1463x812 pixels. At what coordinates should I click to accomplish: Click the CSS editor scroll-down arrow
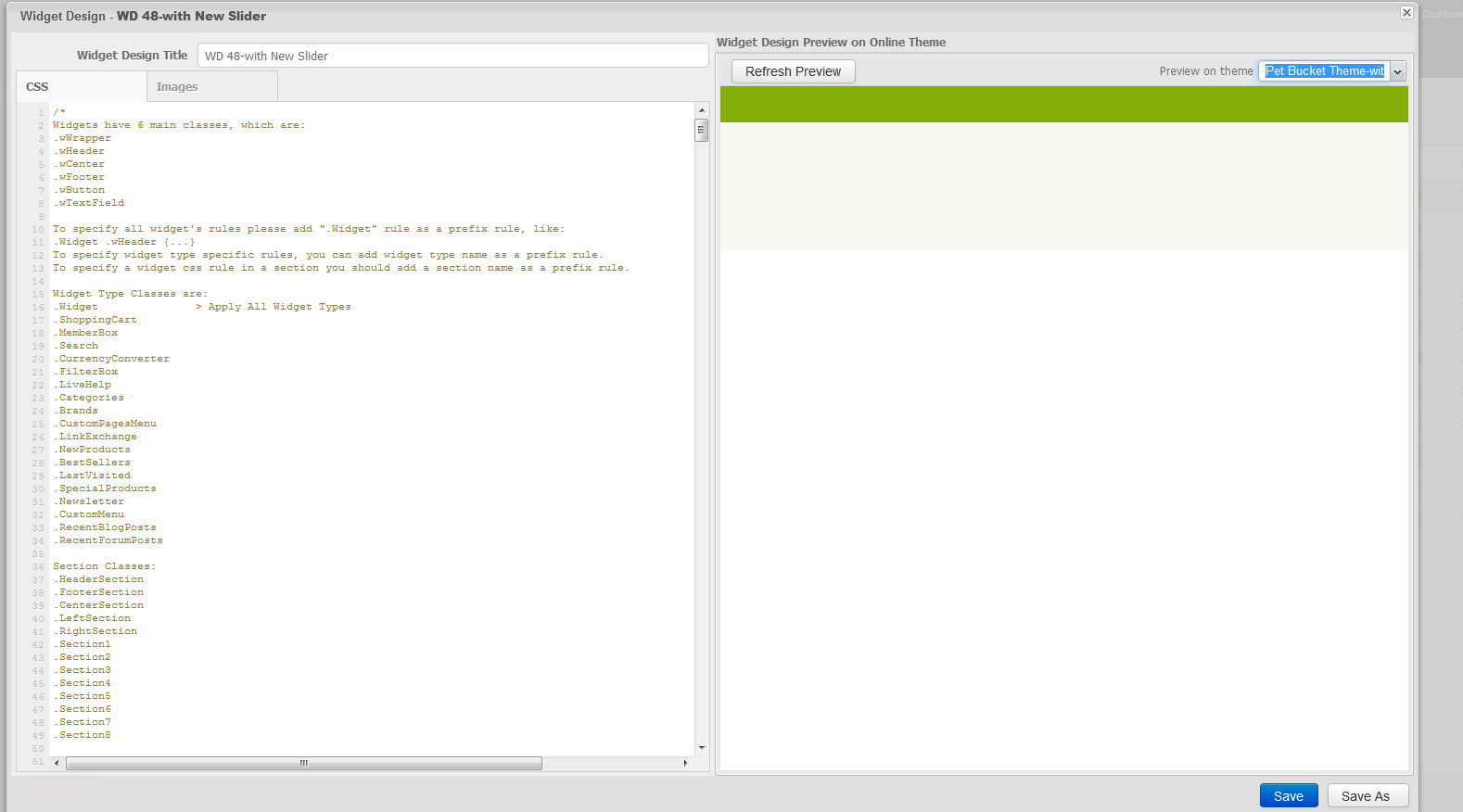(702, 747)
